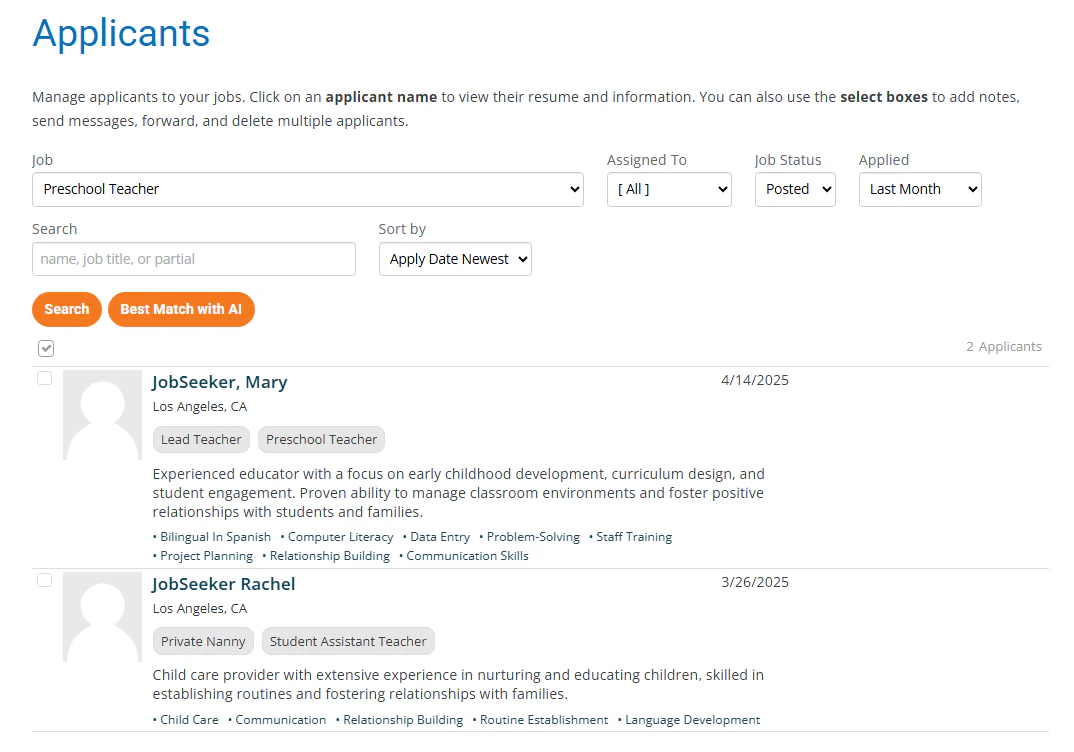The height and width of the screenshot is (752, 1074).
Task: Check the checkbox for JobSeeker Rachel
Action: click(x=44, y=580)
